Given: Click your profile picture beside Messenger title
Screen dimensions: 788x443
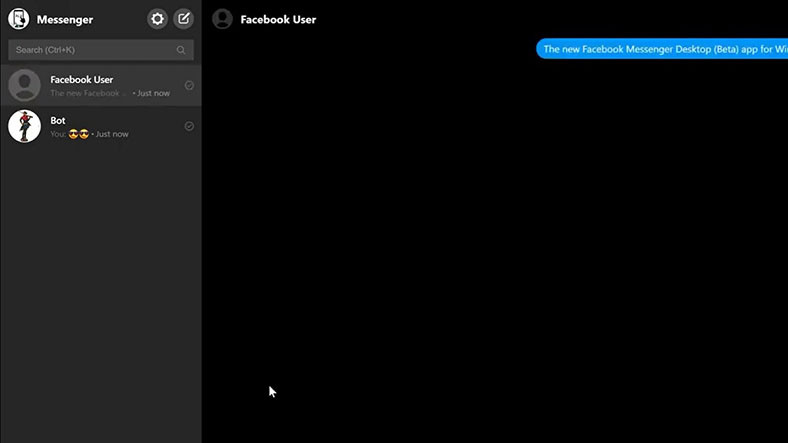Looking at the screenshot, I should (19, 19).
